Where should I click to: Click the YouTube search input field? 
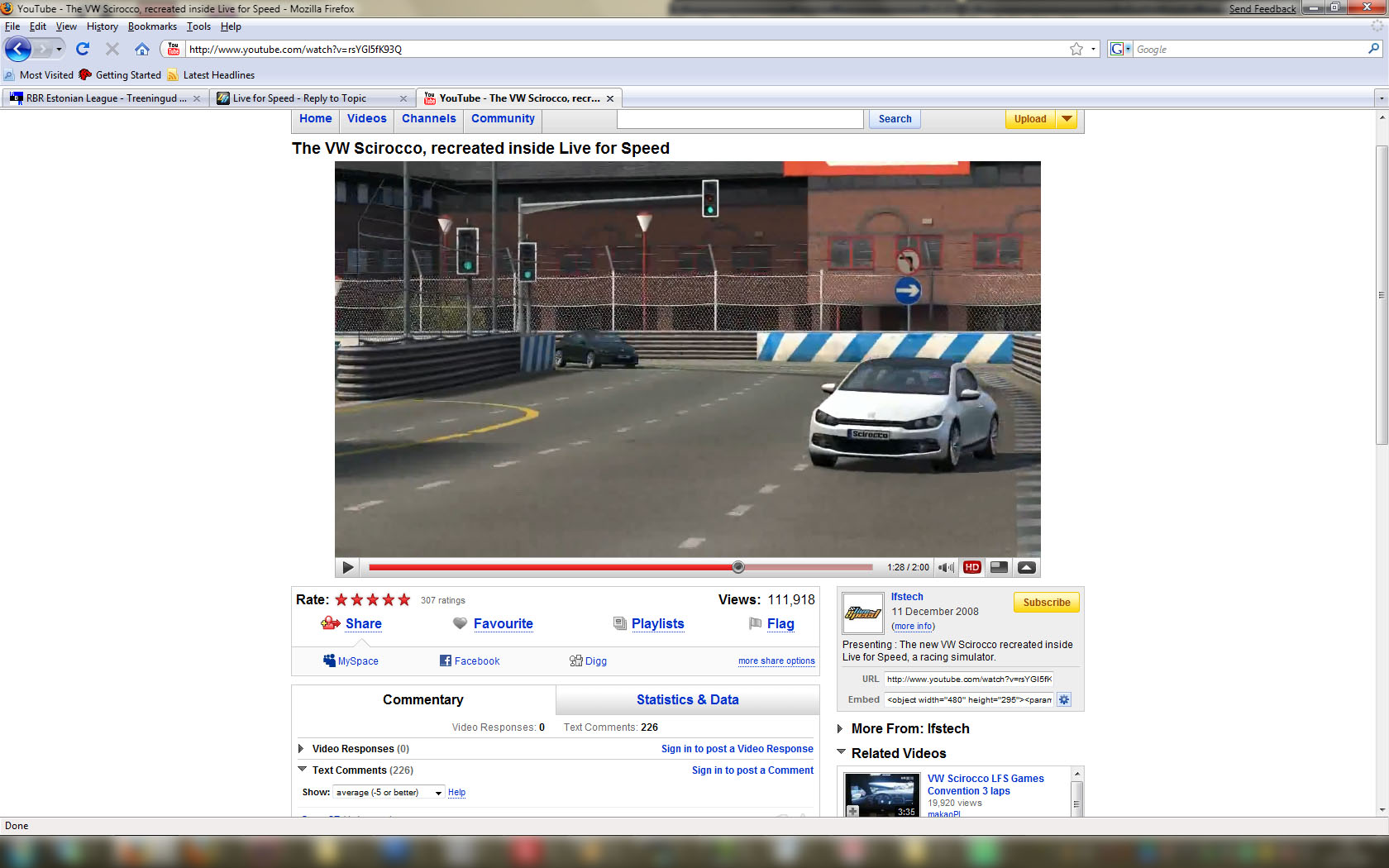(740, 119)
